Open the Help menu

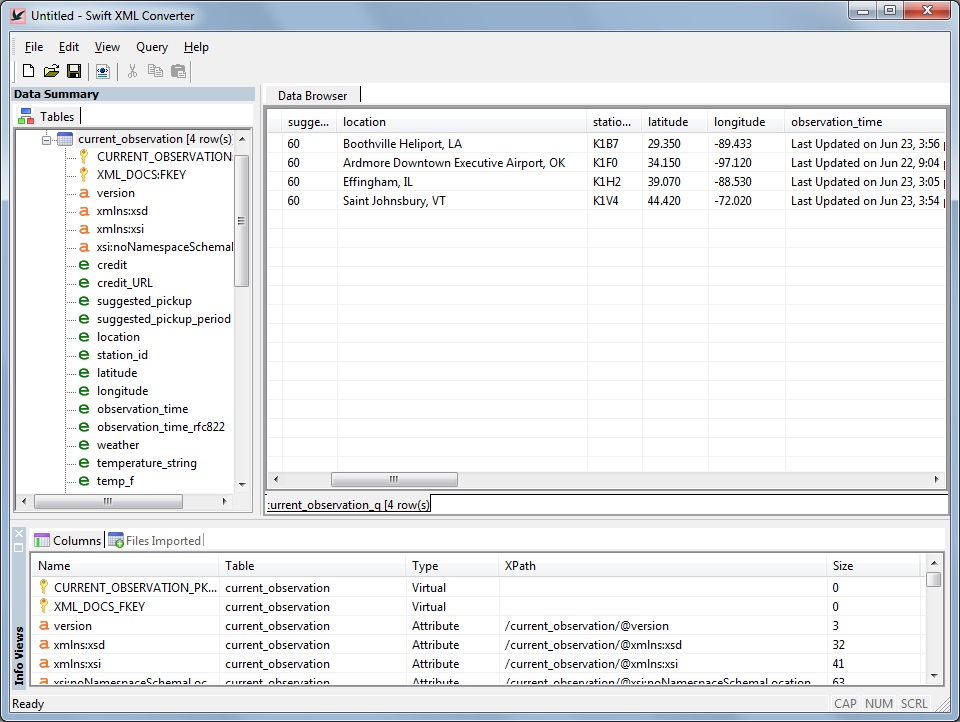pyautogui.click(x=196, y=47)
